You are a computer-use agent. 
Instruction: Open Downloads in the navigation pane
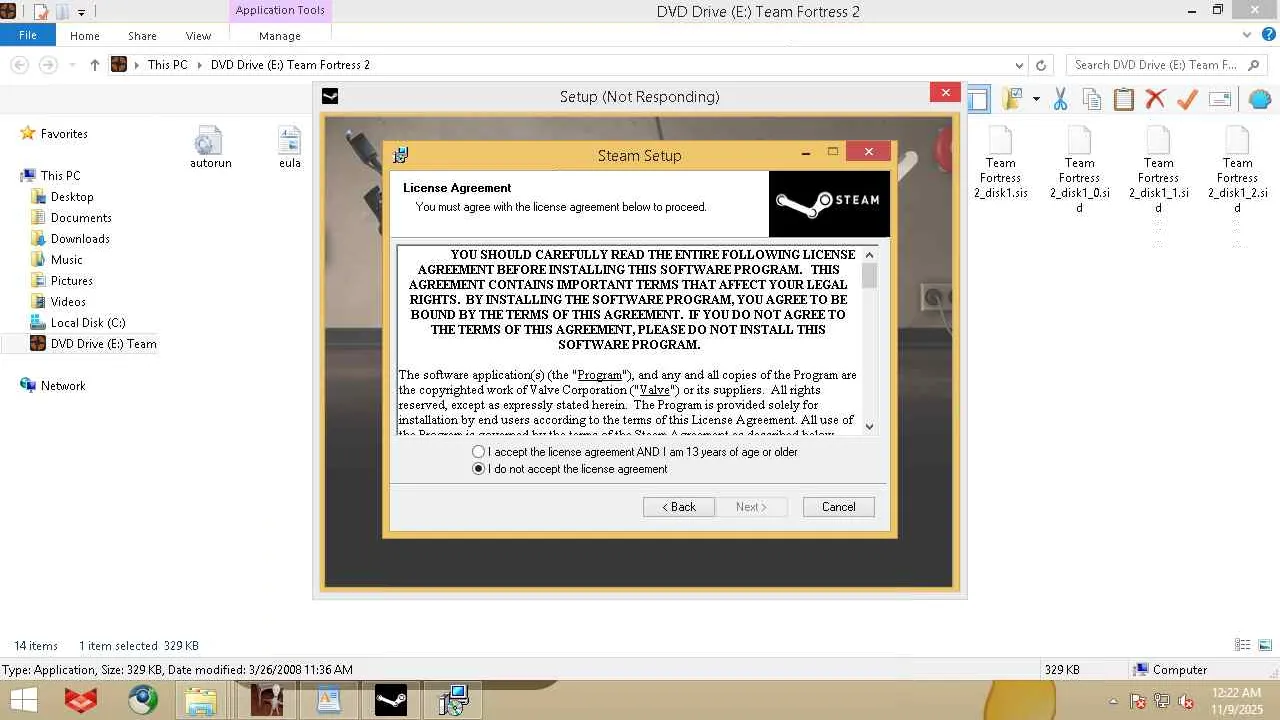pos(80,239)
